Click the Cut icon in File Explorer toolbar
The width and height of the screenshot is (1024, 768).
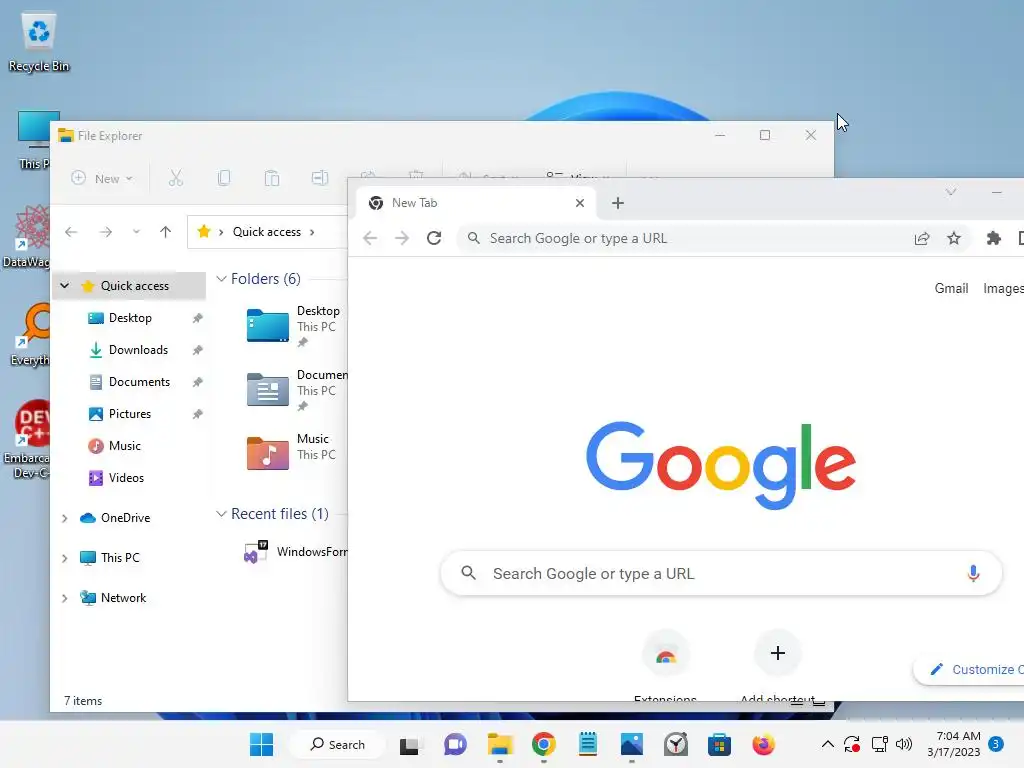pyautogui.click(x=176, y=178)
